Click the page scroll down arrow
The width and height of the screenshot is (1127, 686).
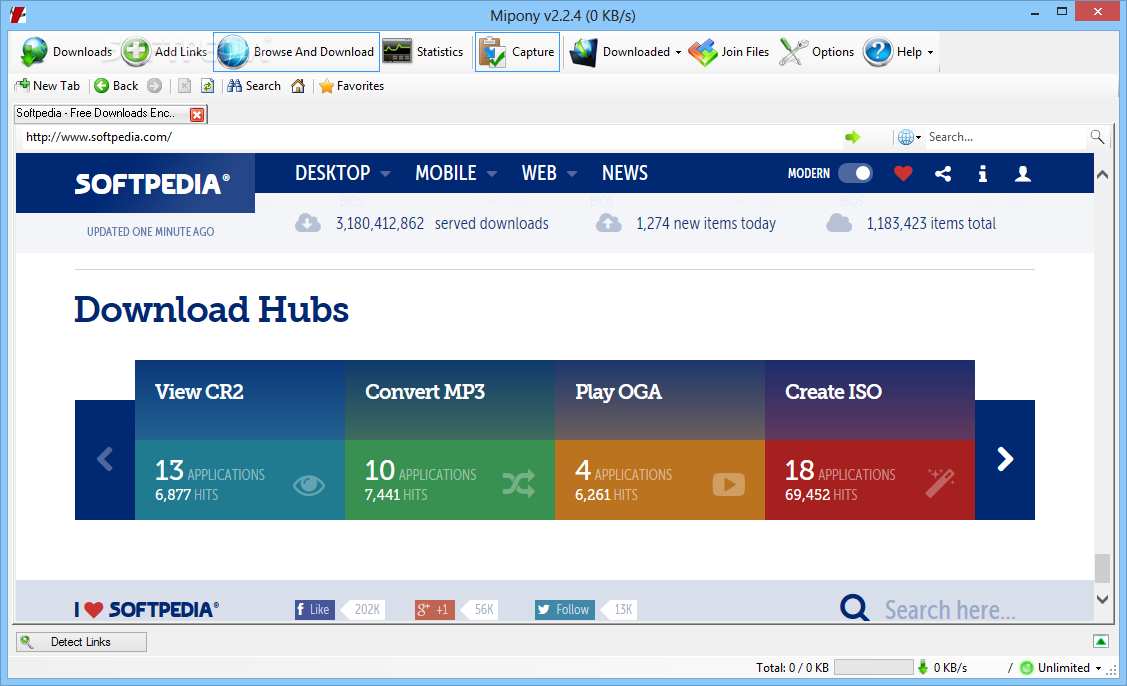pos(1102,599)
